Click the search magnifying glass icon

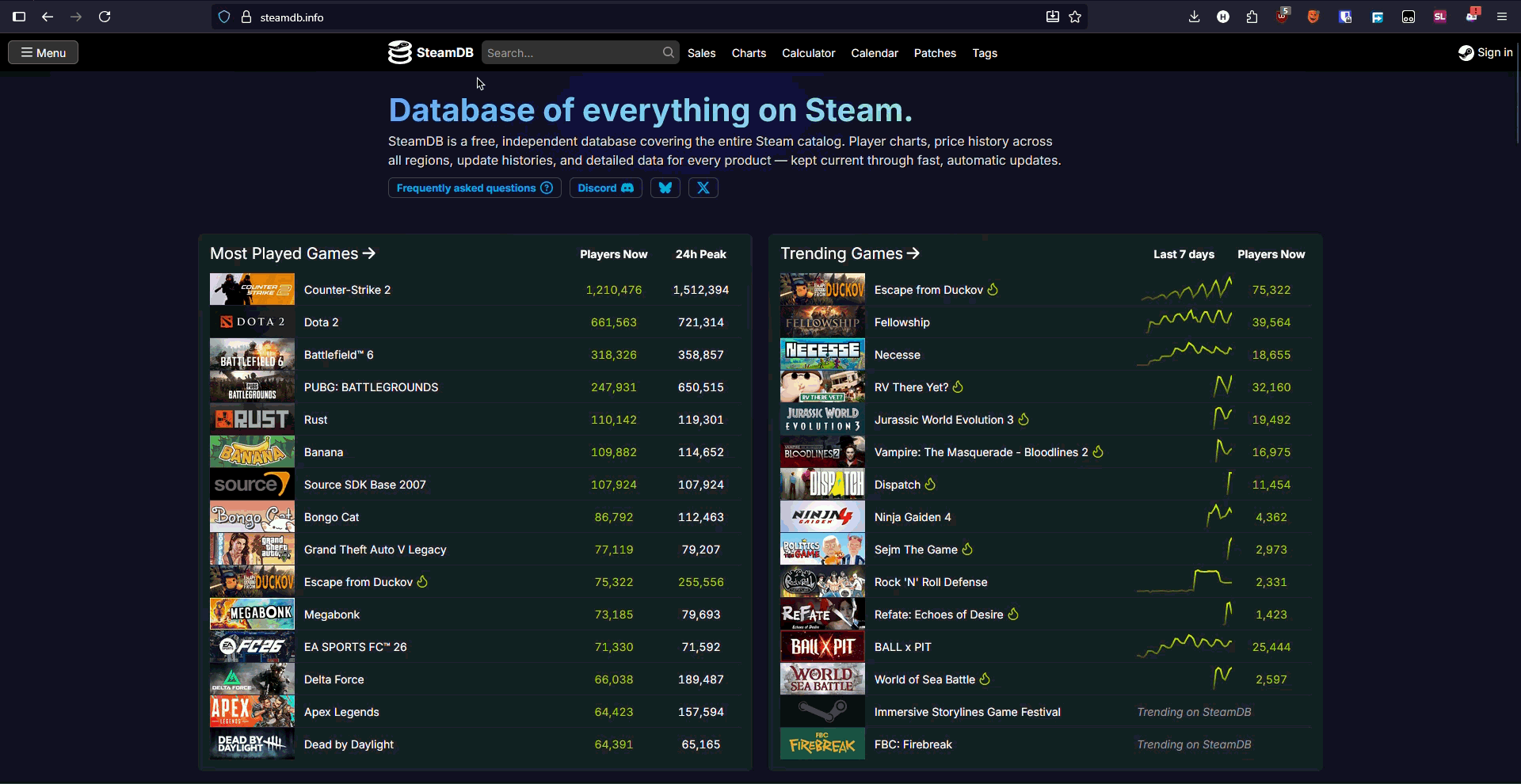tap(668, 52)
